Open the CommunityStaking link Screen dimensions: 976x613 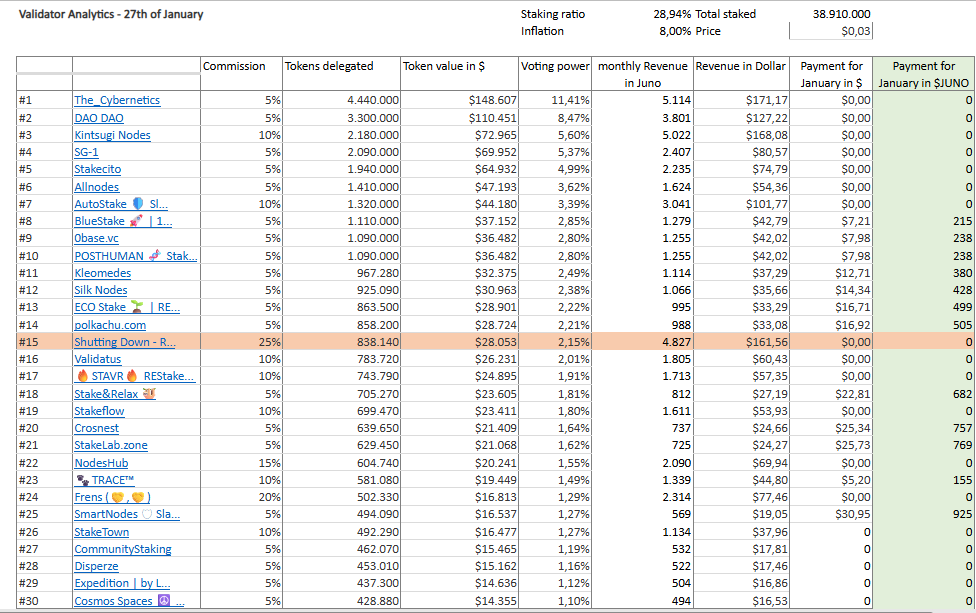pos(123,549)
